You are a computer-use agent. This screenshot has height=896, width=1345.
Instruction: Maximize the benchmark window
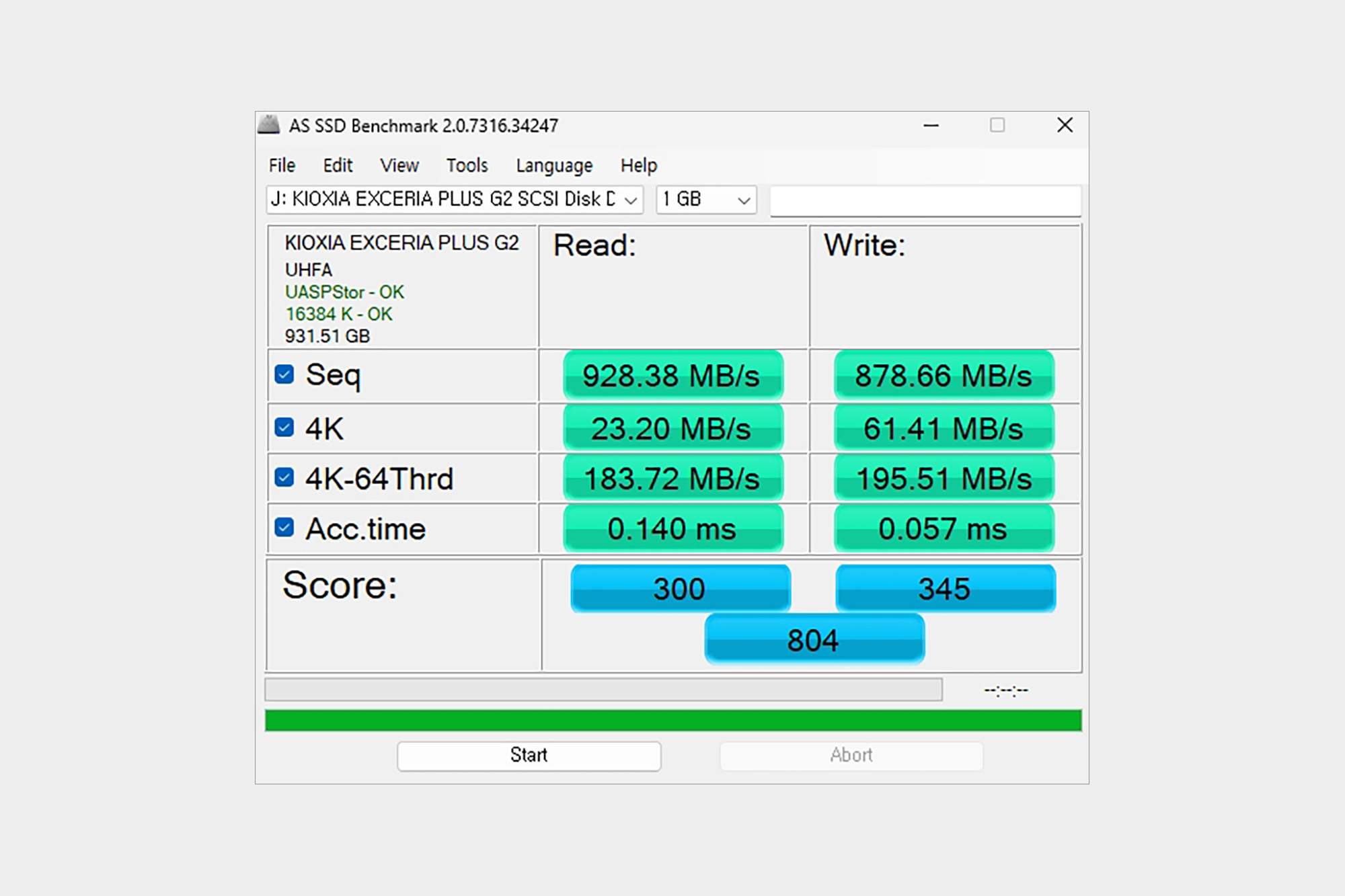coord(997,126)
